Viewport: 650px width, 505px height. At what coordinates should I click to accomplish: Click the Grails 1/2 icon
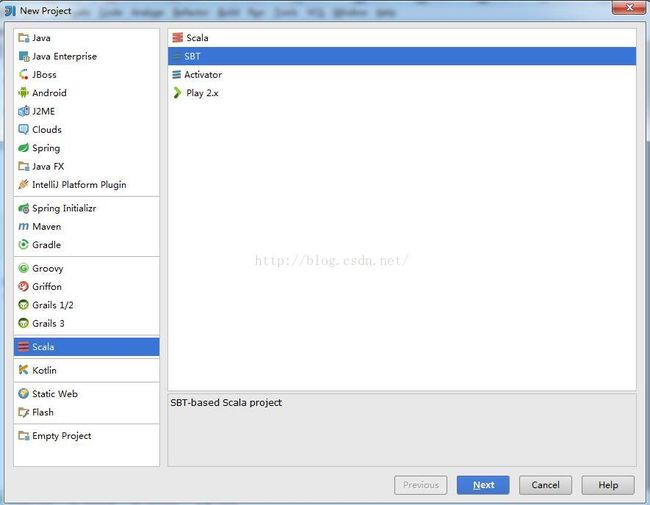(x=24, y=305)
